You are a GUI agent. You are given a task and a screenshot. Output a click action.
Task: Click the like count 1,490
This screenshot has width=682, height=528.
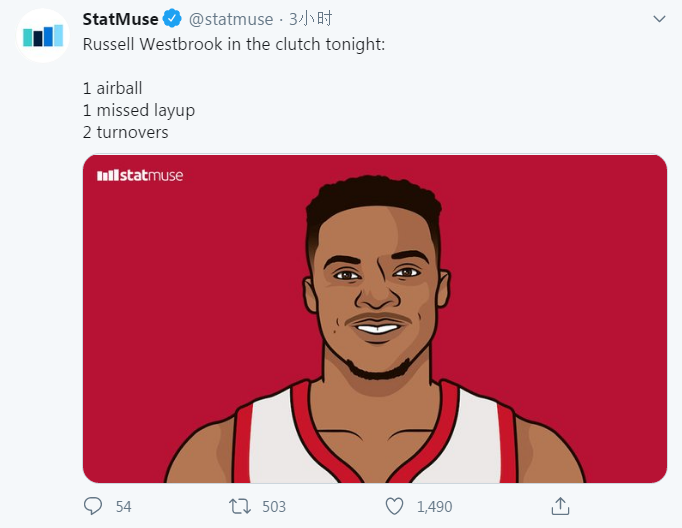click(x=433, y=507)
